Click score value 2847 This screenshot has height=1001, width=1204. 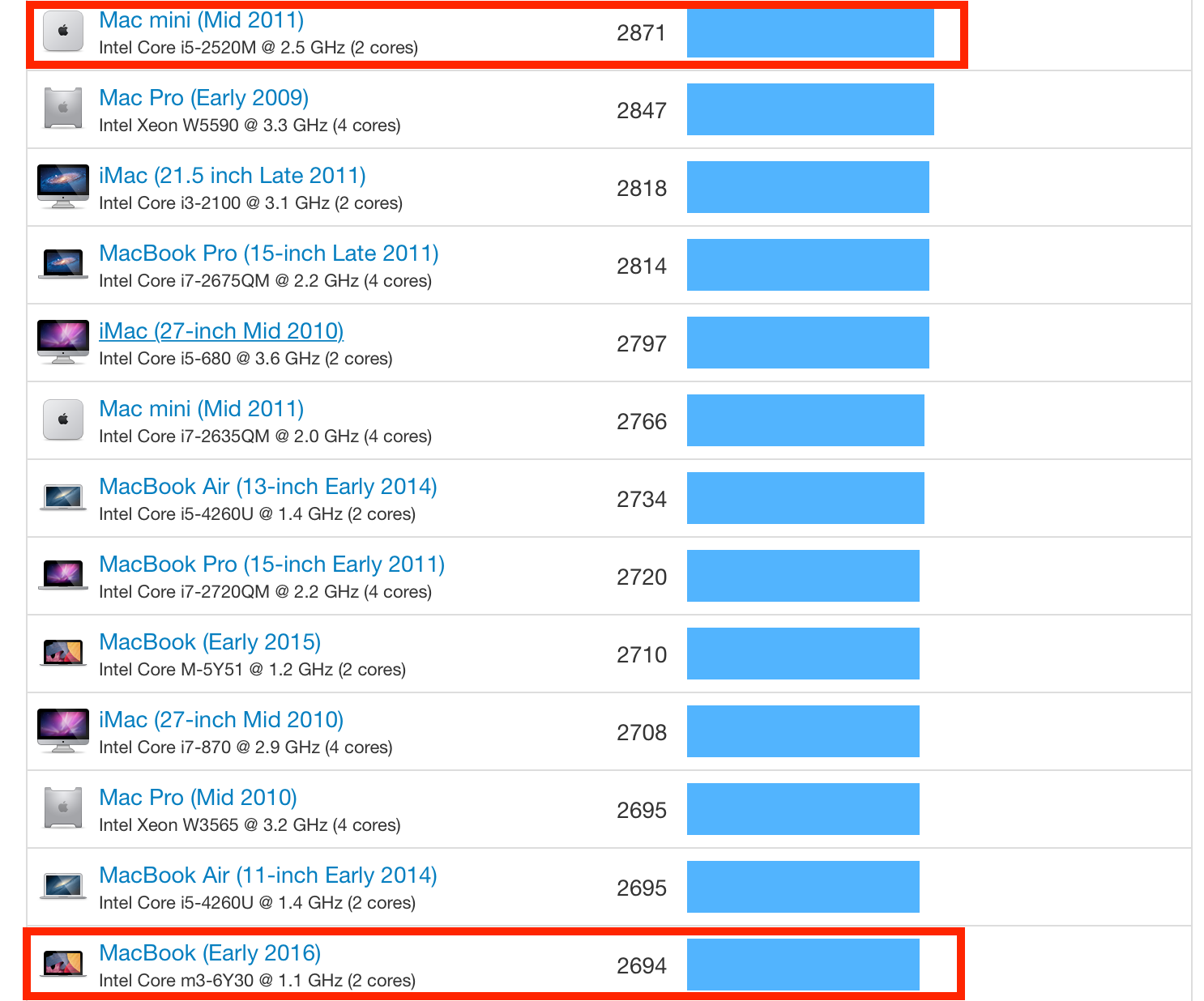click(x=642, y=111)
